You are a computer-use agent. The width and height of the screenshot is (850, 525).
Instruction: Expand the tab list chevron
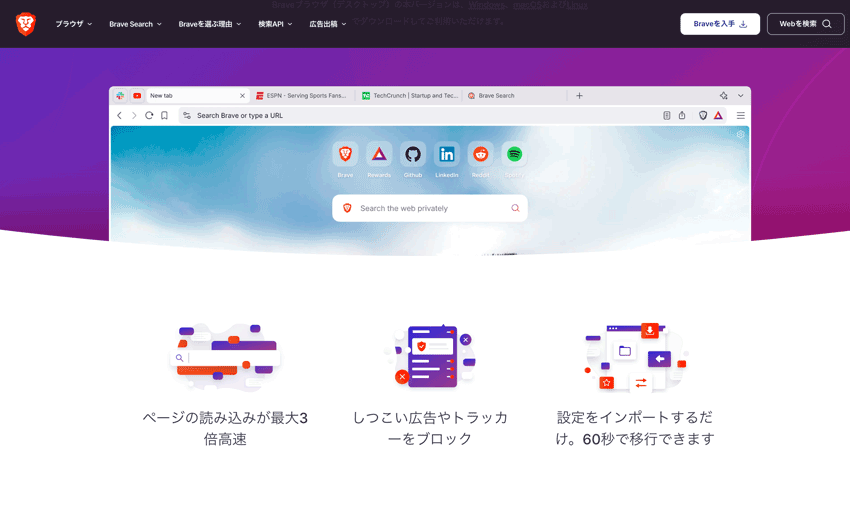click(x=740, y=95)
